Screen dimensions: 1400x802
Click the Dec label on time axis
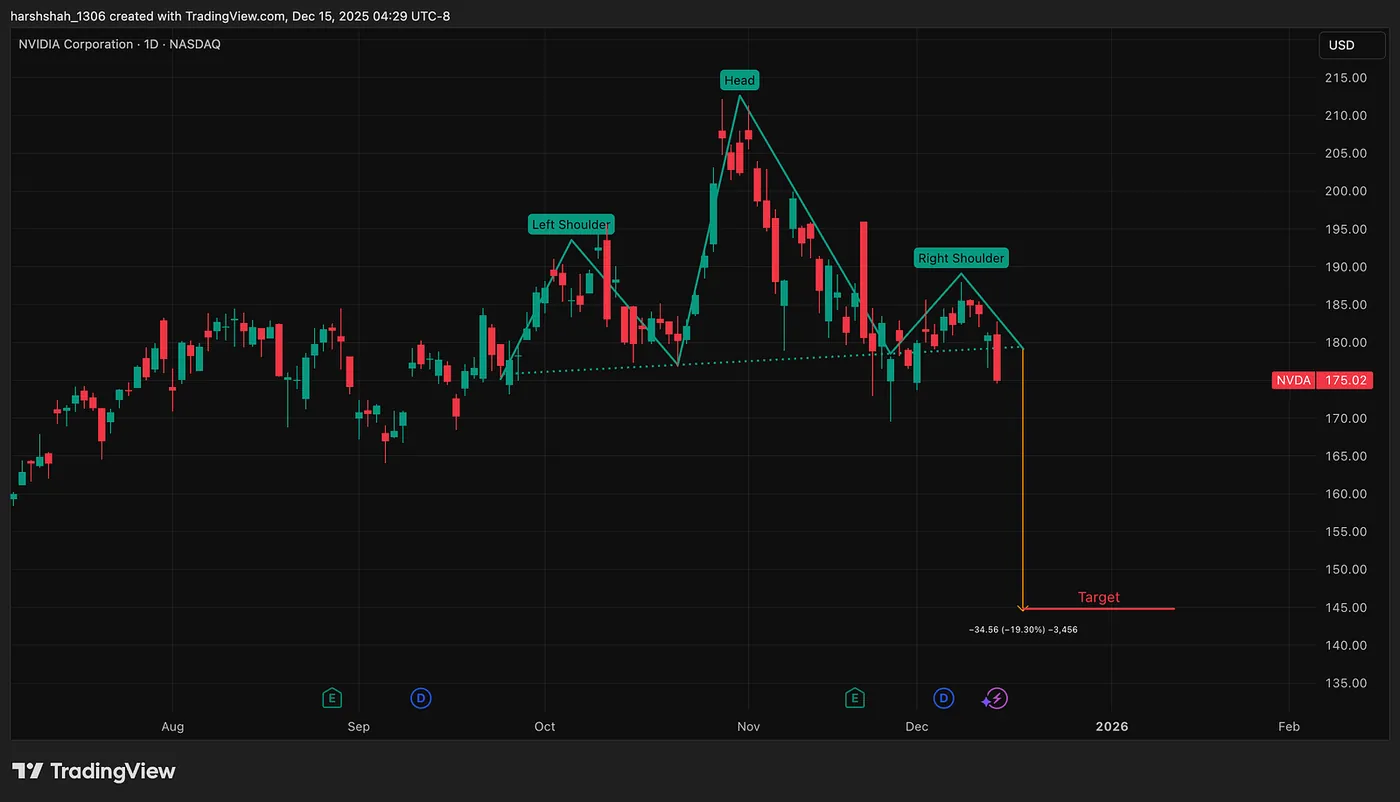[917, 726]
